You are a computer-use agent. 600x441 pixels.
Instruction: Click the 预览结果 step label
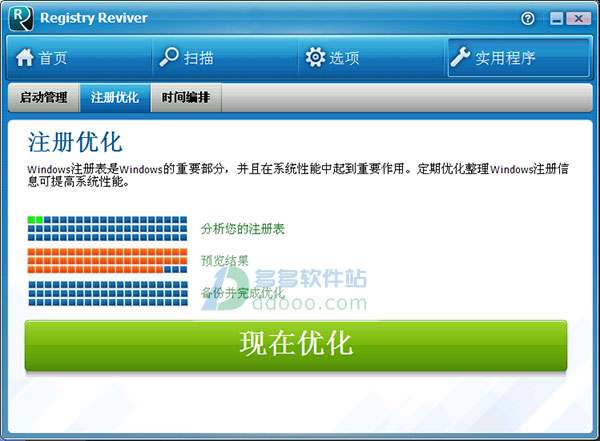(x=225, y=261)
